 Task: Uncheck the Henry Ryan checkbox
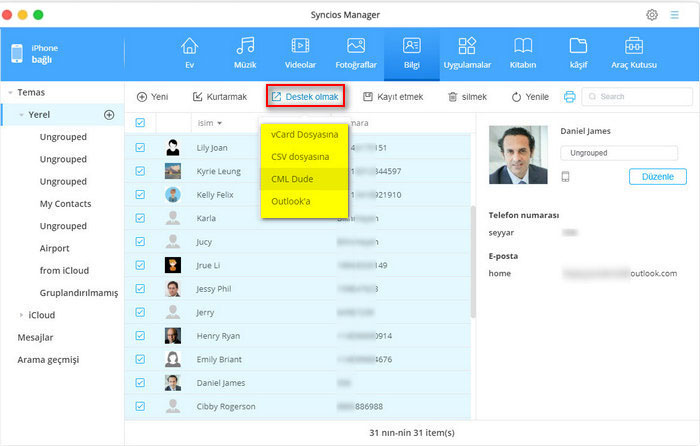[140, 336]
